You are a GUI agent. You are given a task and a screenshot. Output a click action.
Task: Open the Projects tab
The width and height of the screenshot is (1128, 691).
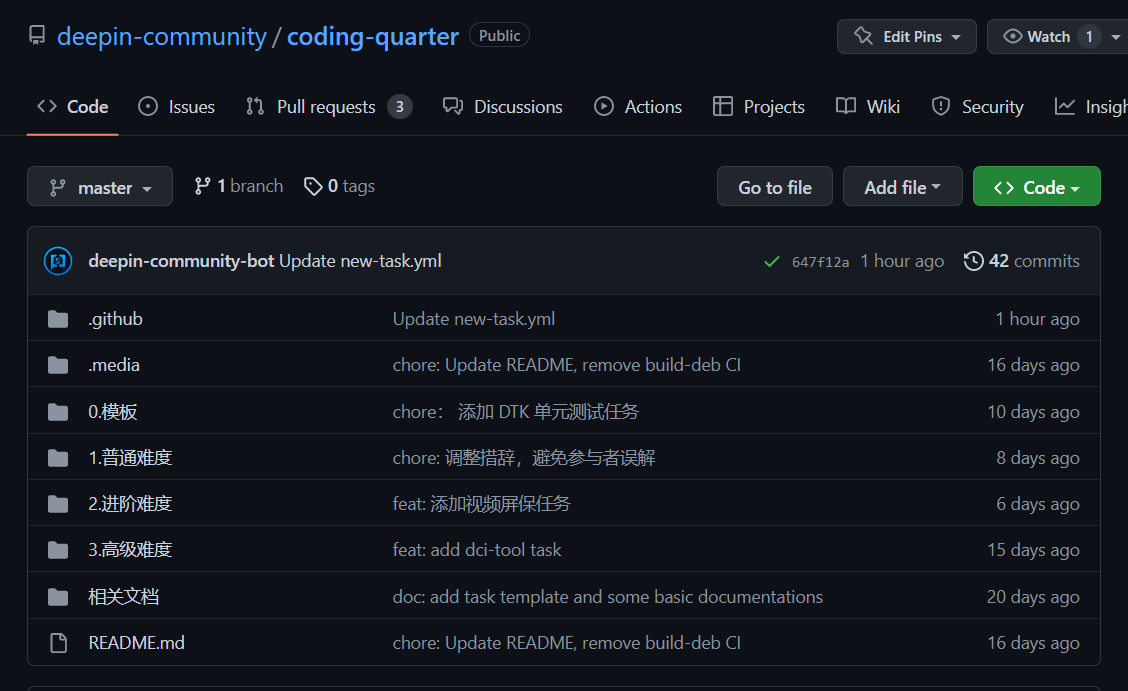(759, 107)
